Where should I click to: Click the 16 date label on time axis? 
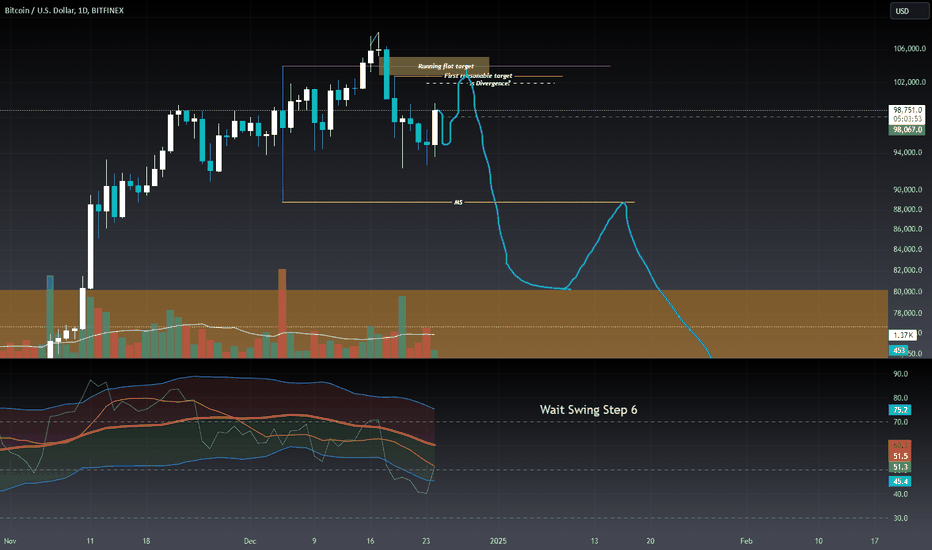coord(370,541)
